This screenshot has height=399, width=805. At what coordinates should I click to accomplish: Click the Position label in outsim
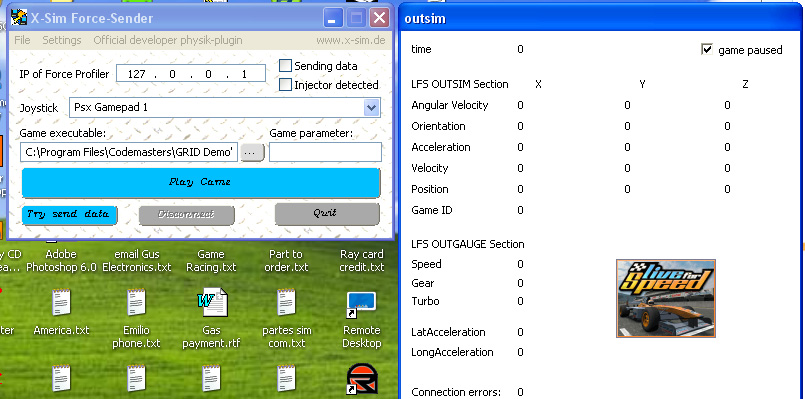click(430, 189)
